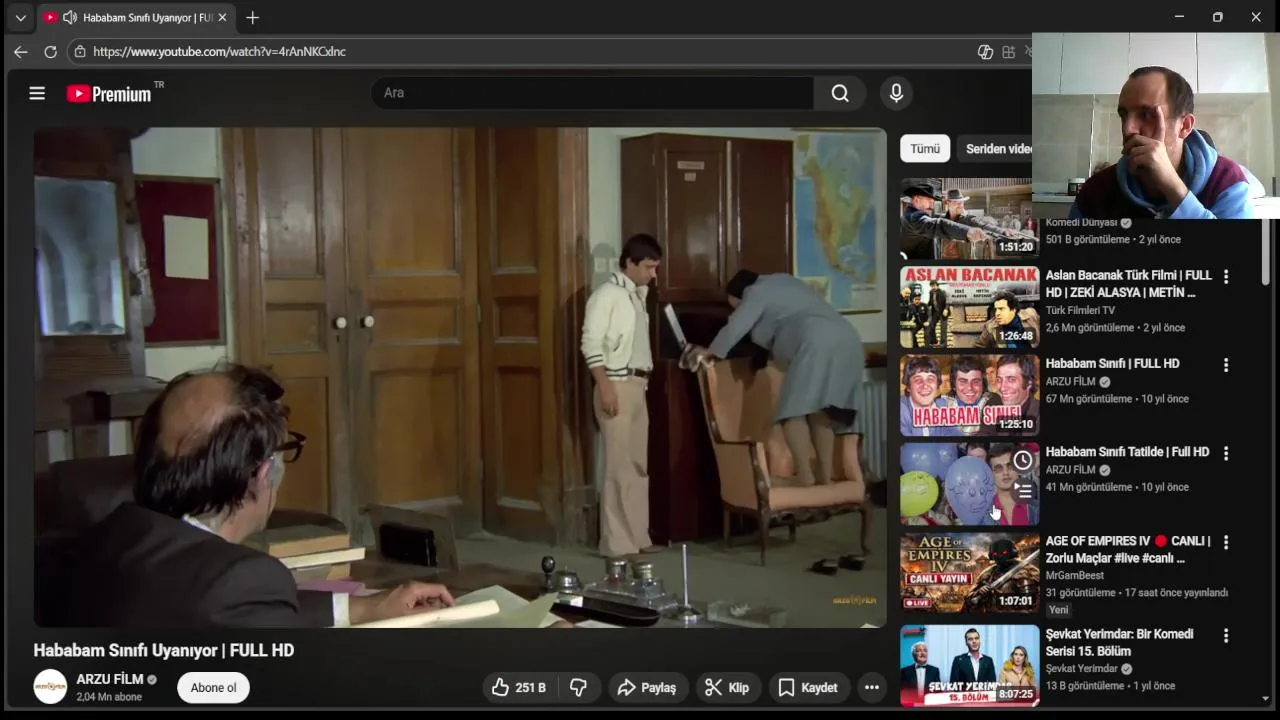Open Türk Filmleri TV channel name

[1080, 310]
